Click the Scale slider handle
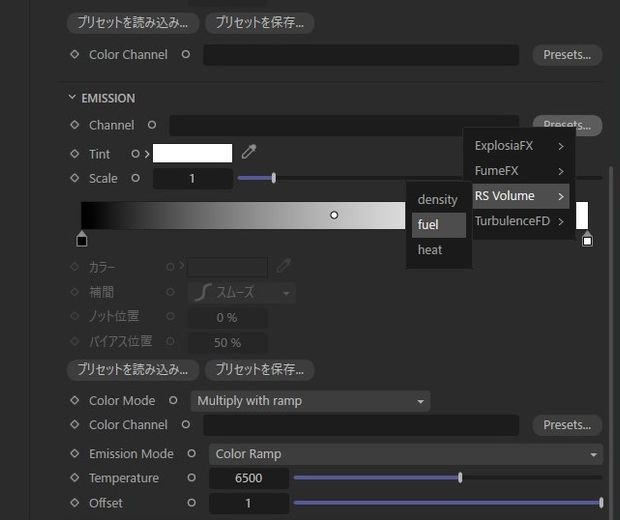The image size is (620, 520). [274, 178]
